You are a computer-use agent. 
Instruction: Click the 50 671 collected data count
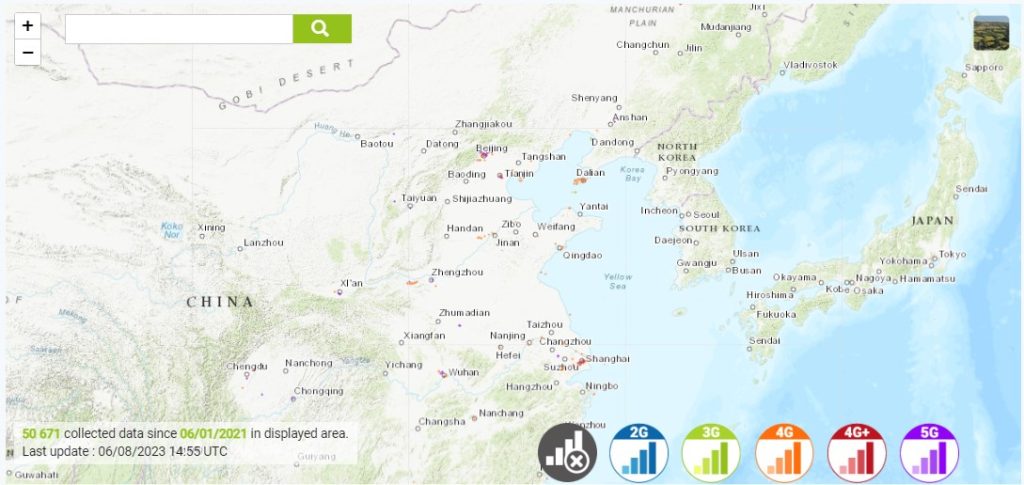41,433
